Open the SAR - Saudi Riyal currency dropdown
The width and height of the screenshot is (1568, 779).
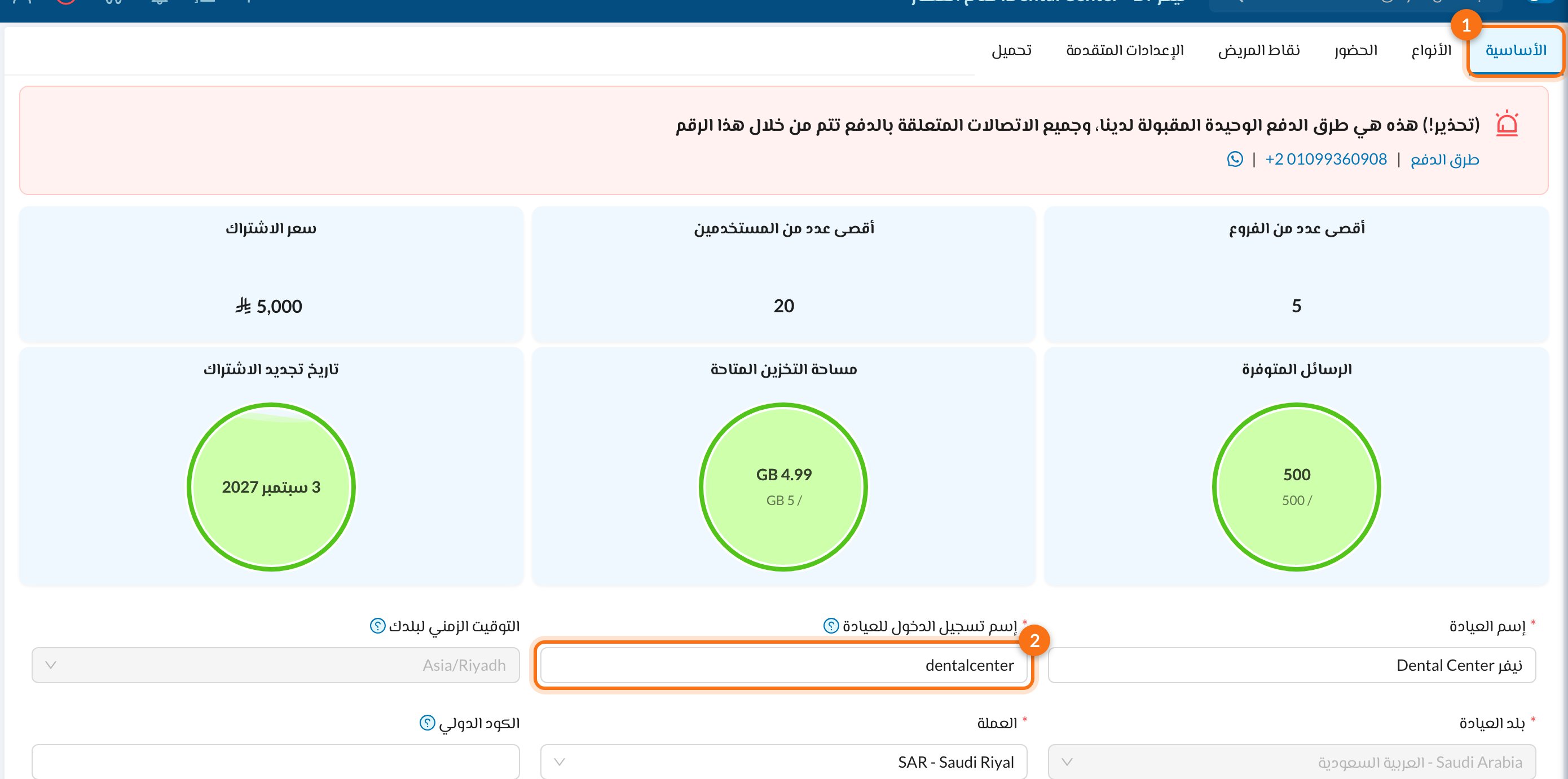click(783, 762)
